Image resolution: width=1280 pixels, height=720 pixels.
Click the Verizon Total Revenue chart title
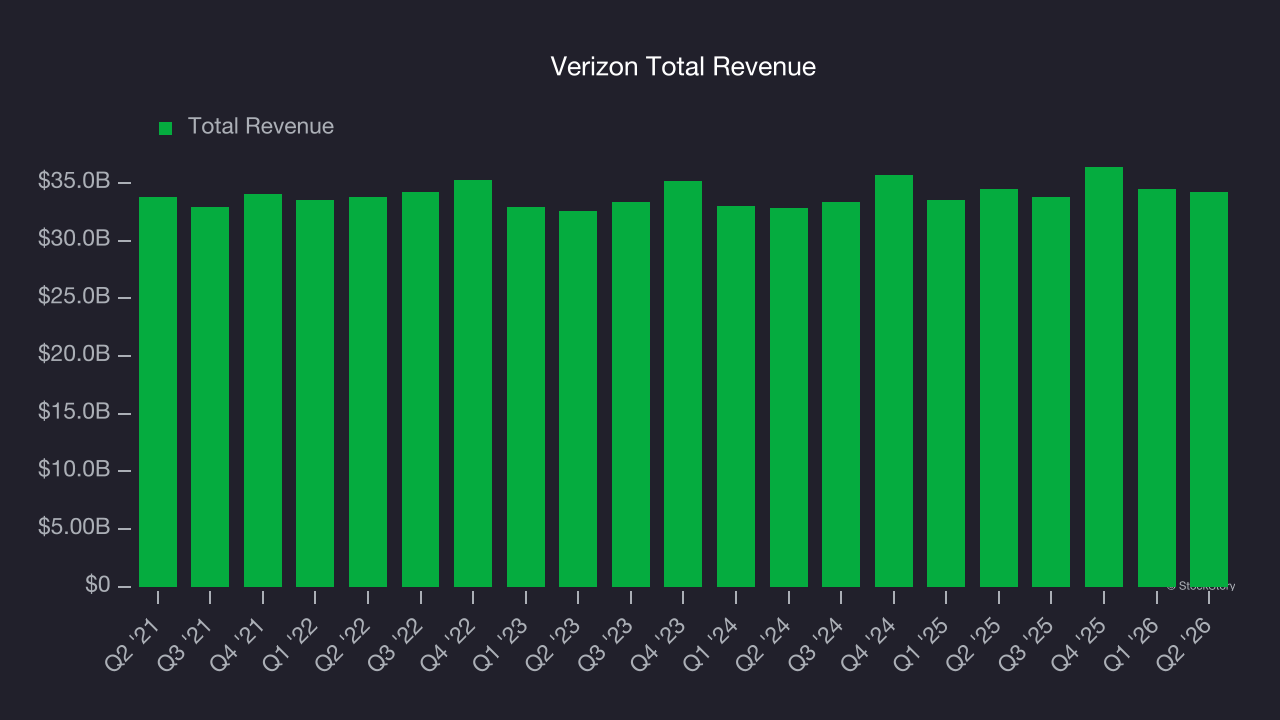[683, 67]
